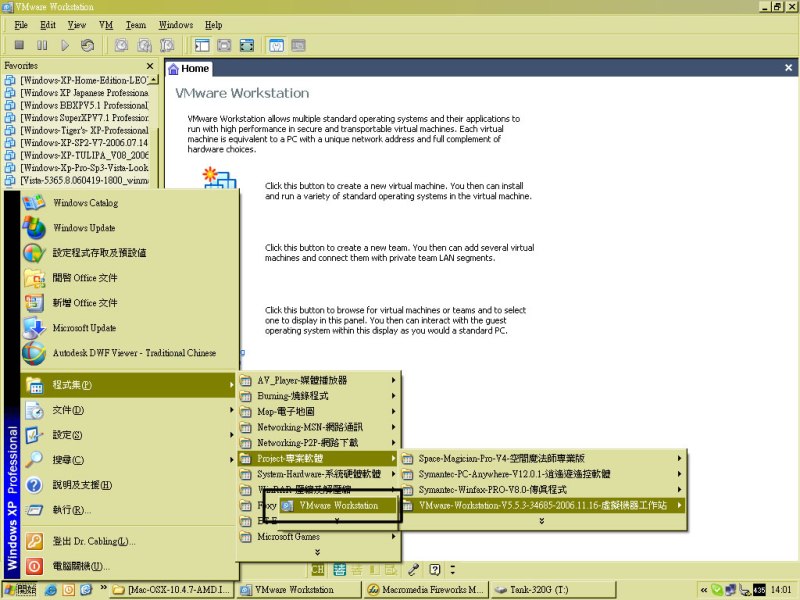Open the Snapshot Manager toolbar icon
Screen dimensions: 800x600
pyautogui.click(x=167, y=45)
